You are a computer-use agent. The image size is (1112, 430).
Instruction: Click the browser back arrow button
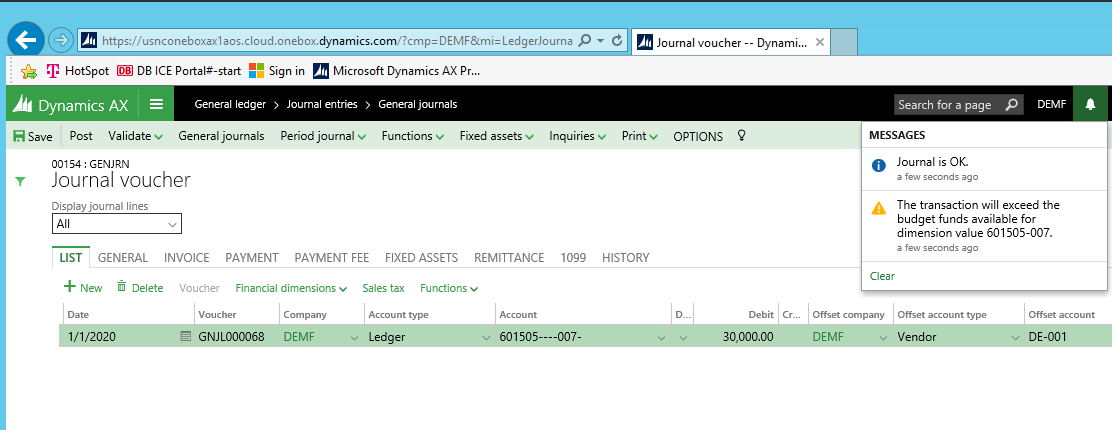pyautogui.click(x=25, y=40)
